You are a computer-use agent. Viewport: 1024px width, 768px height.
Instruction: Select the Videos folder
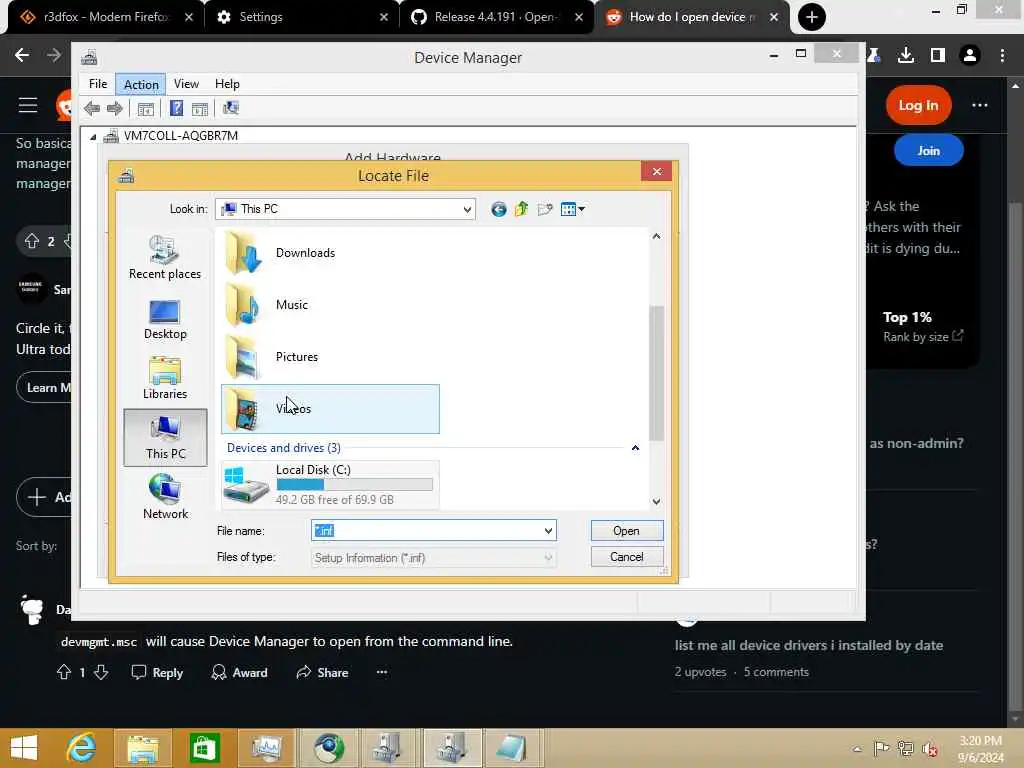click(x=330, y=409)
